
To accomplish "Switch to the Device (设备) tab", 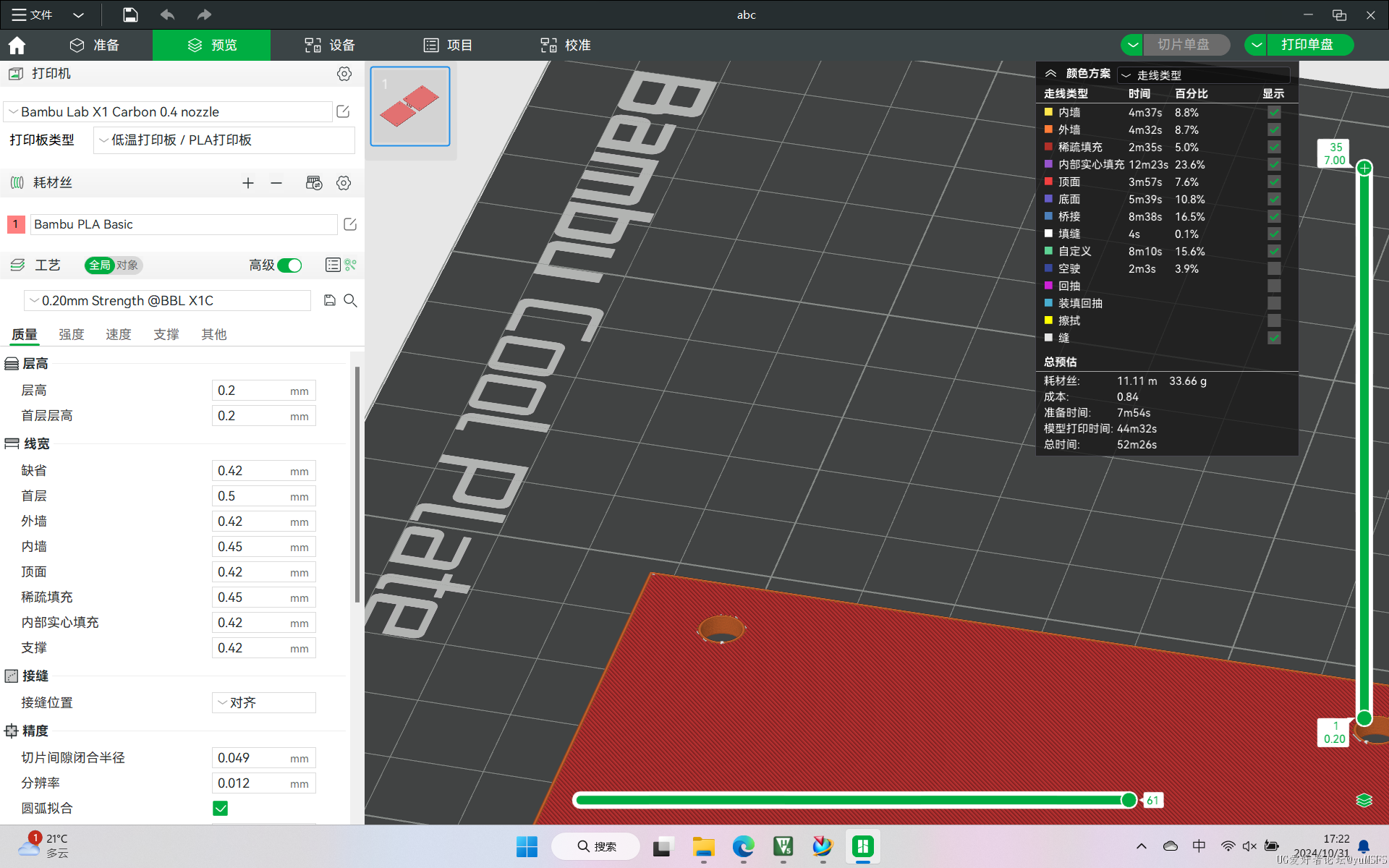I will 330,45.
